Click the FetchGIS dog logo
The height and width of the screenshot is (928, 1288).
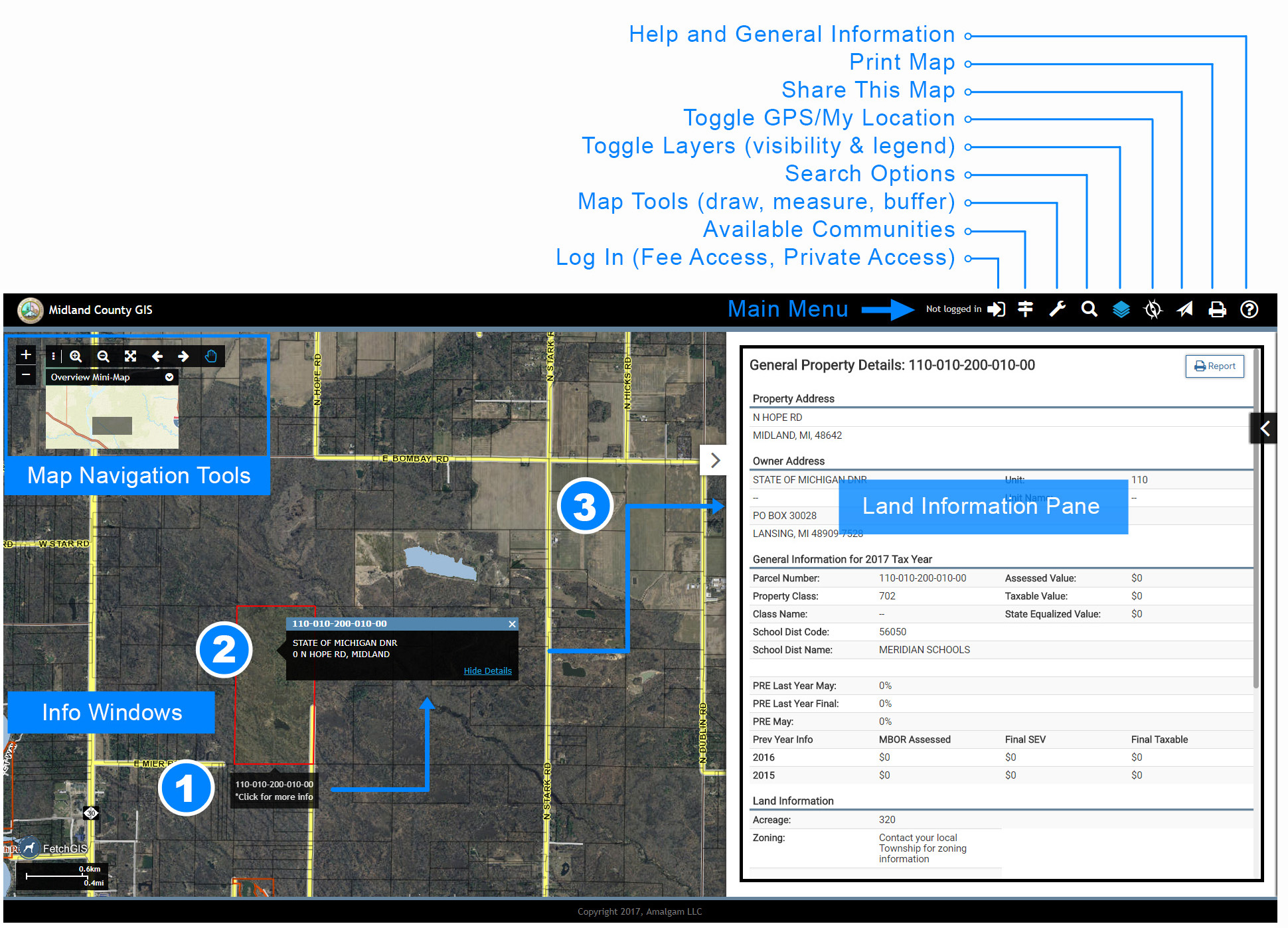29,847
